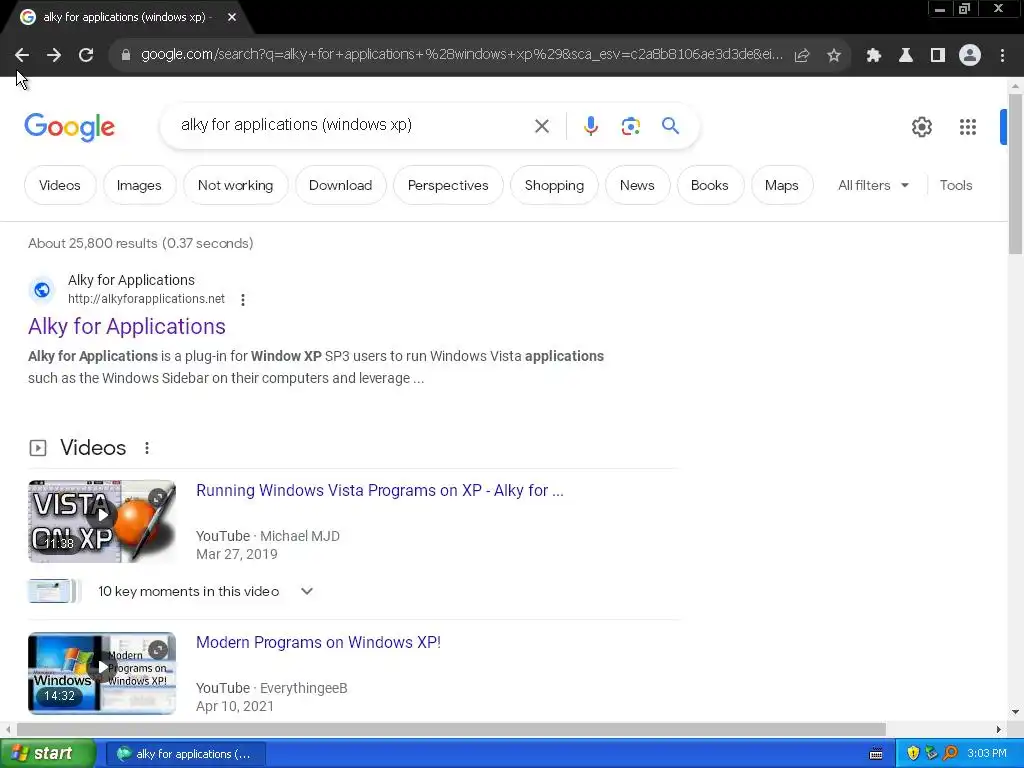Click the alky for applications taskbar button
This screenshot has height=768, width=1024.
(185, 754)
